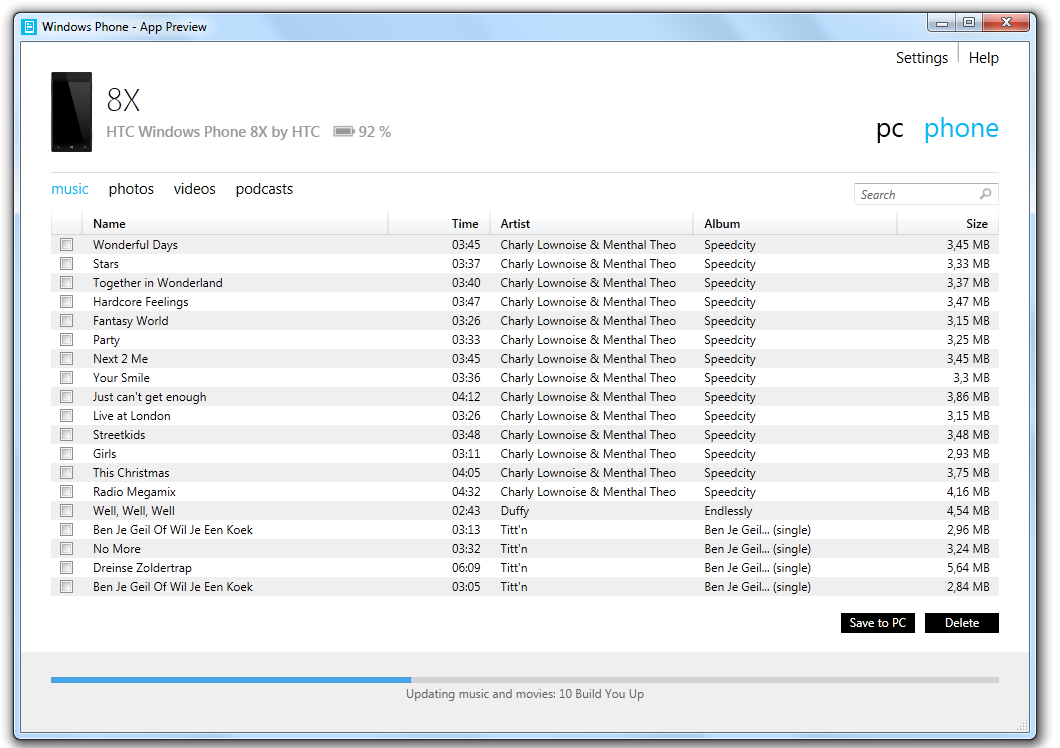Select the Live at London checkbox
The height and width of the screenshot is (748, 1060).
pos(66,415)
